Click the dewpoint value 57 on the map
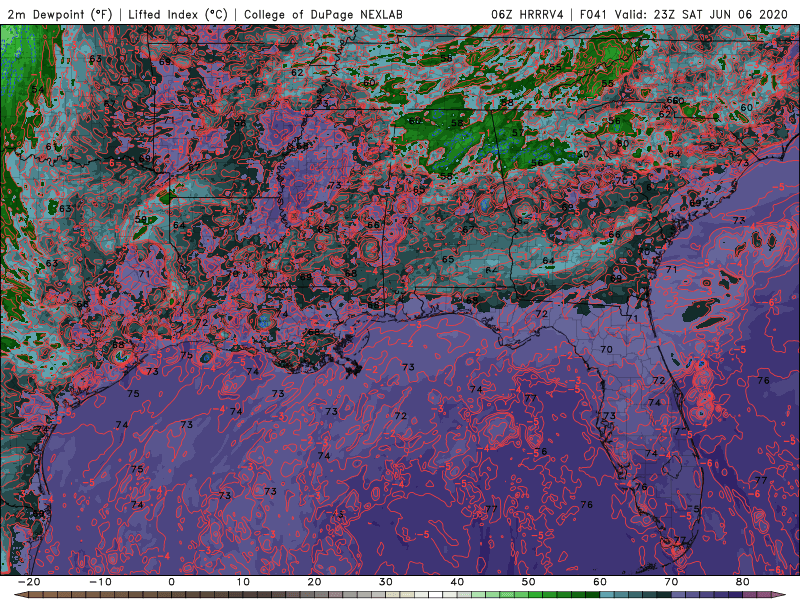The width and height of the screenshot is (800, 600). [x=518, y=133]
